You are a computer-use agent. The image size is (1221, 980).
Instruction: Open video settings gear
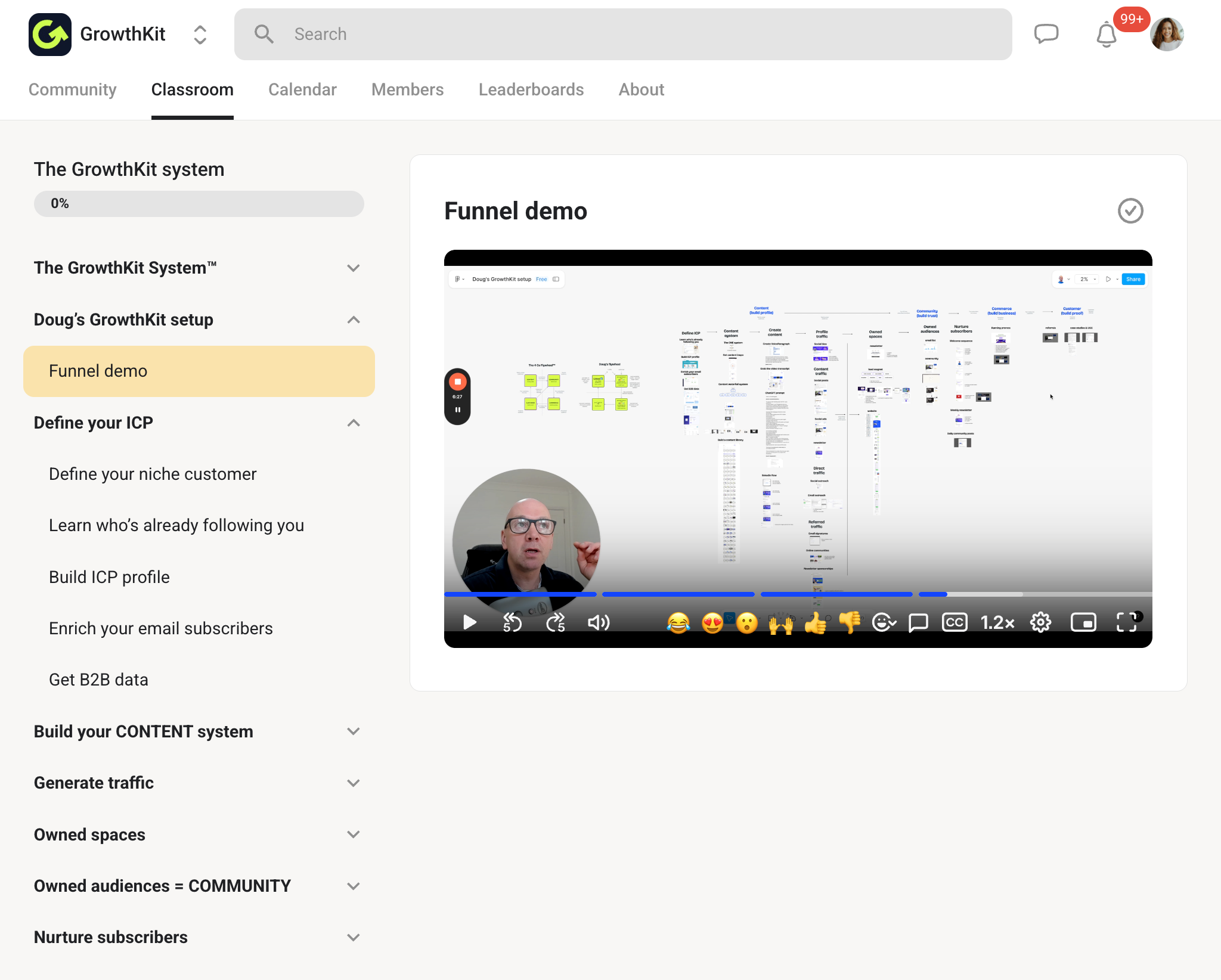[x=1040, y=622]
